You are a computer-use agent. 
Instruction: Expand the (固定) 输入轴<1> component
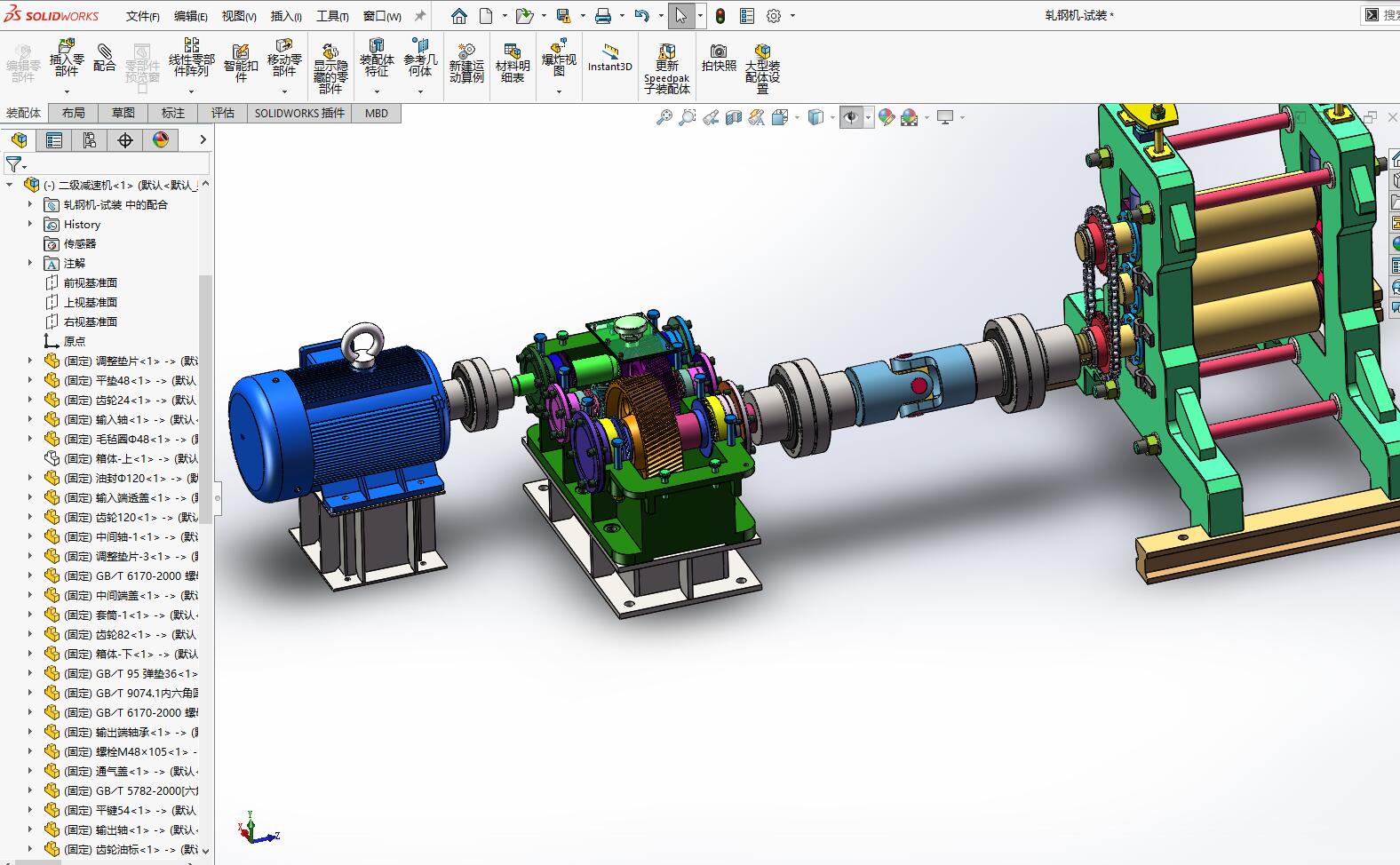[30, 419]
